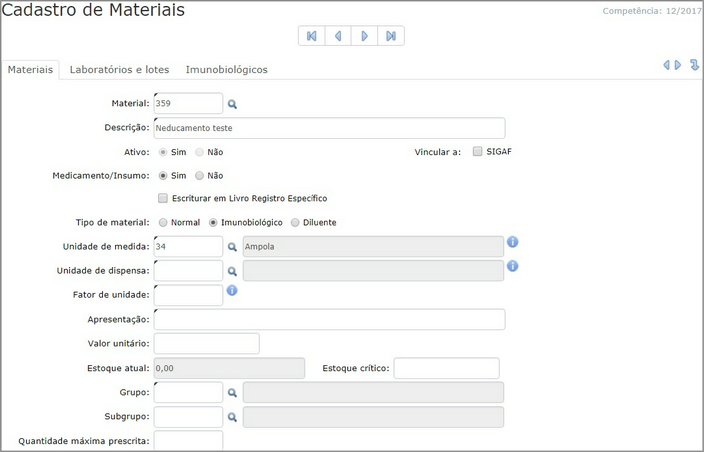704x452 pixels.
Task: Go to the previous record
Action: tap(338, 36)
